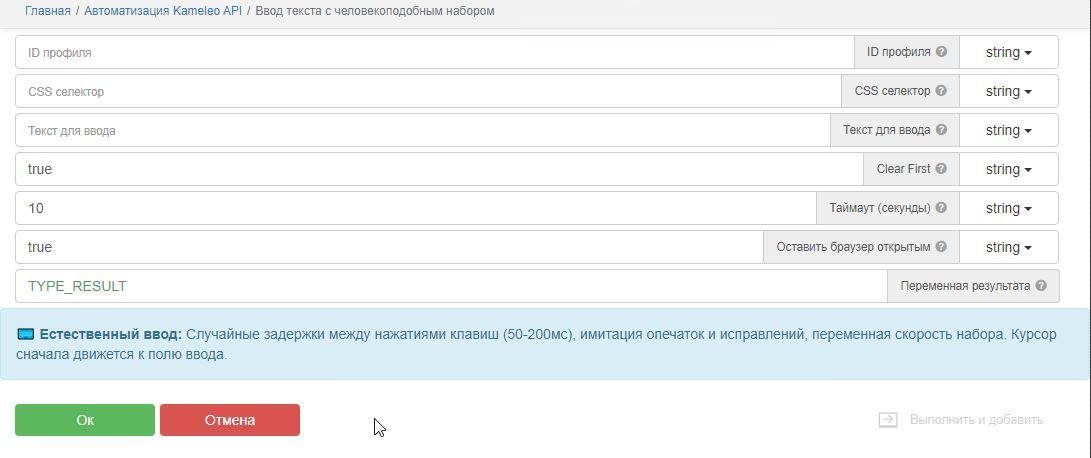Click the Текст для ввода label
1091x458 pixels.
click(886, 130)
